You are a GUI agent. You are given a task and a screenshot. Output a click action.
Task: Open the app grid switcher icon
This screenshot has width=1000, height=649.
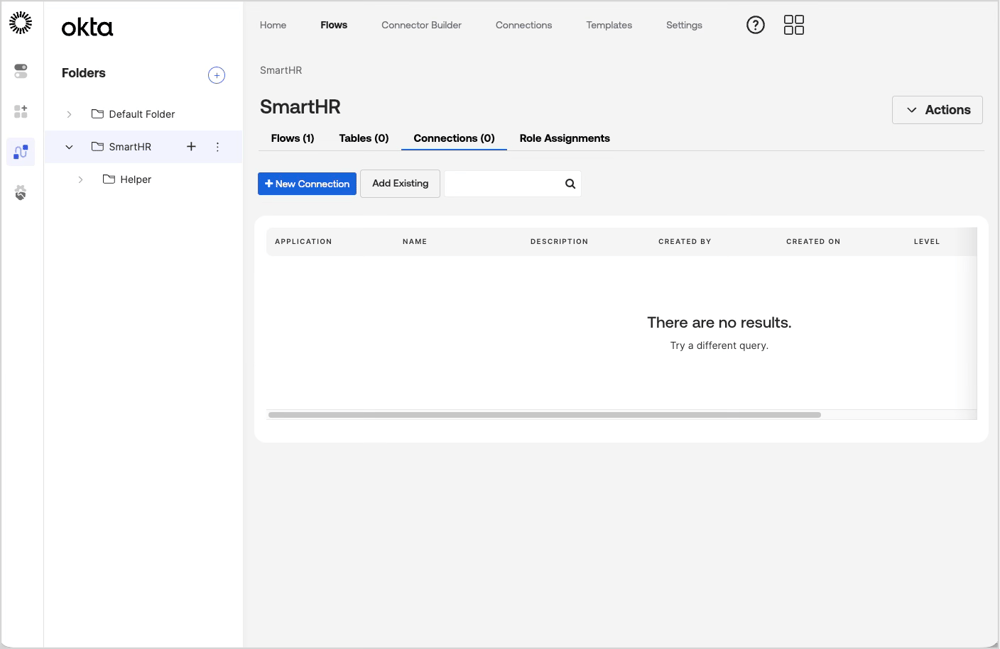click(794, 25)
